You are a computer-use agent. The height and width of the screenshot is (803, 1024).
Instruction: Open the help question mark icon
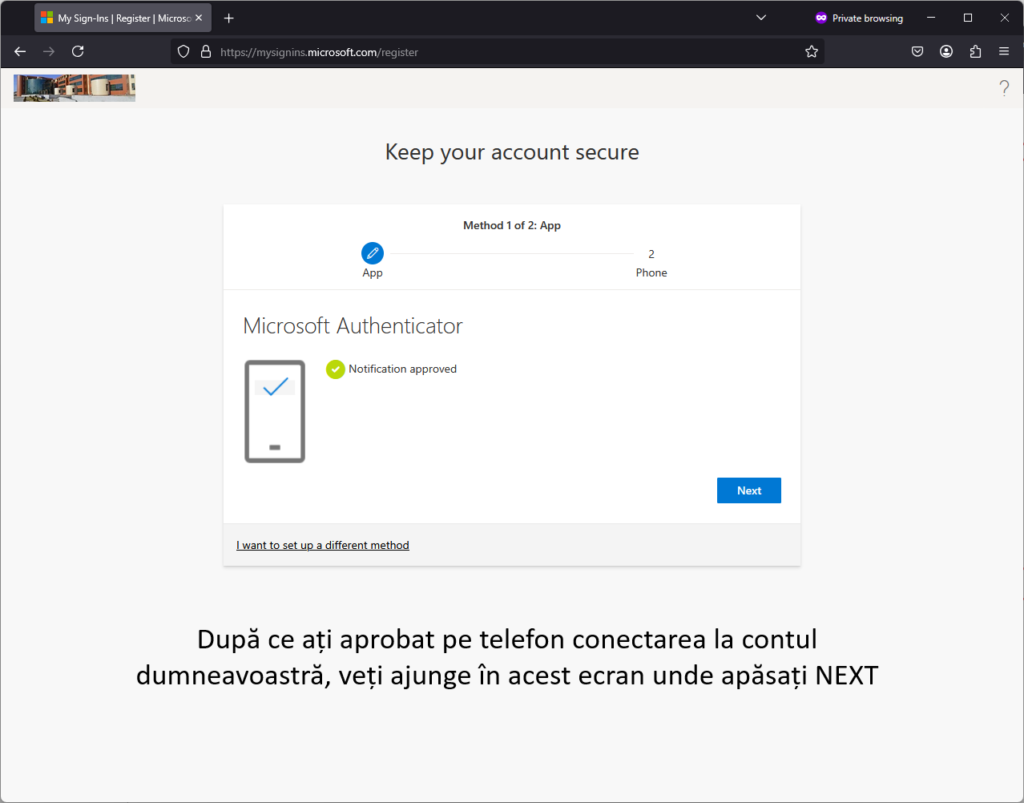(x=1004, y=87)
